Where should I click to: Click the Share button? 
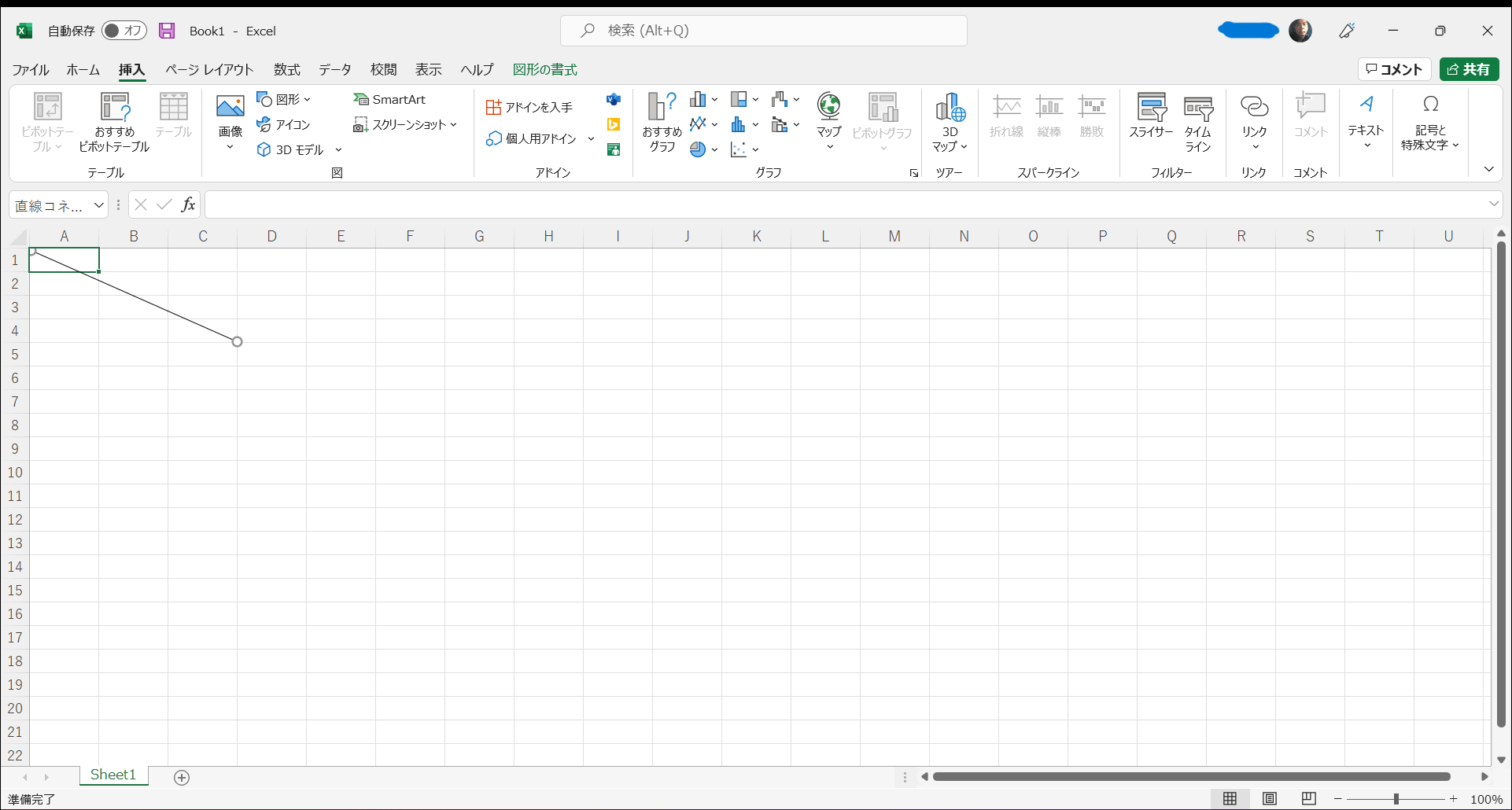[x=1469, y=69]
